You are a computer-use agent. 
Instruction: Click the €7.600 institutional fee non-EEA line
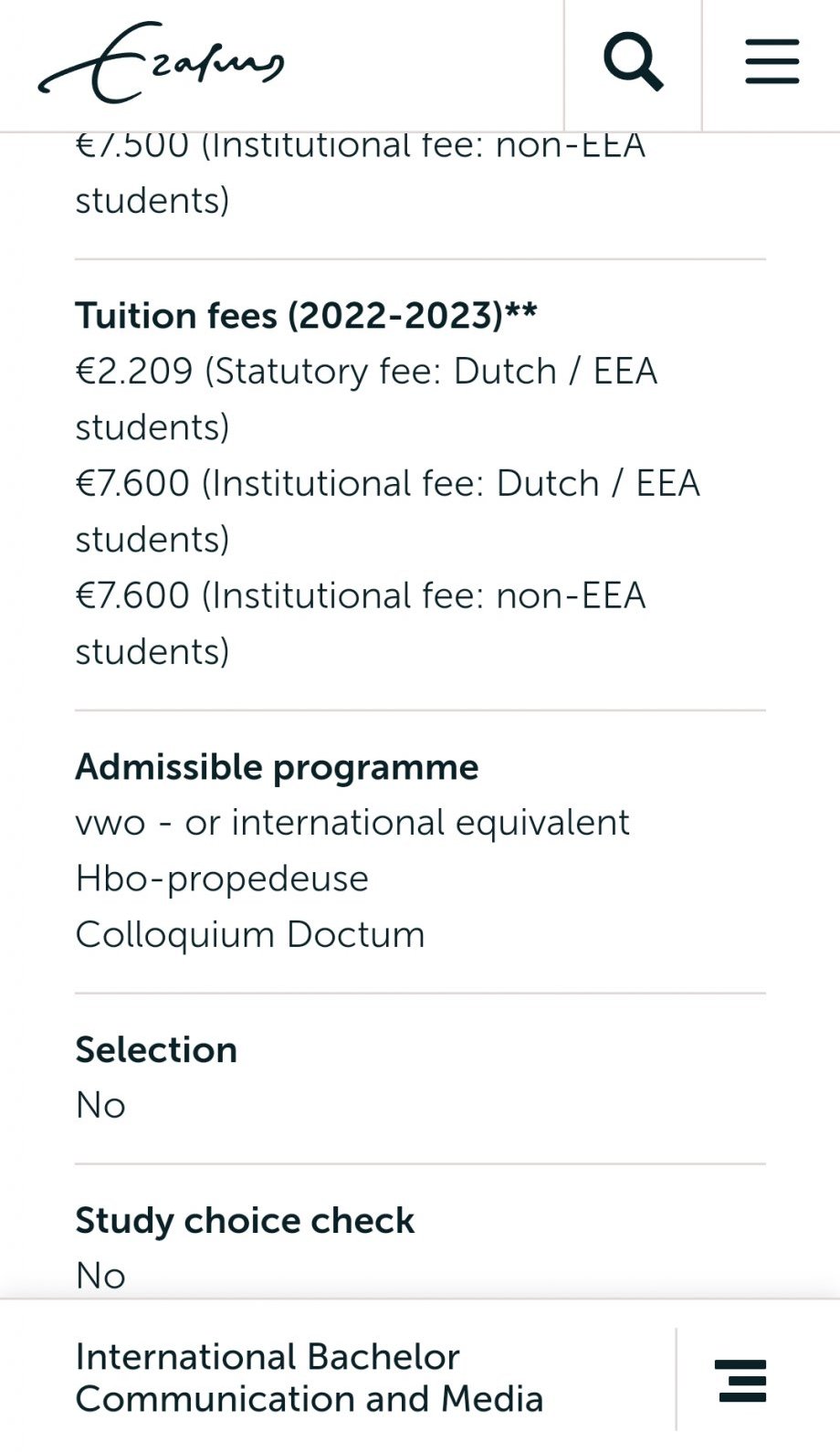(x=361, y=595)
